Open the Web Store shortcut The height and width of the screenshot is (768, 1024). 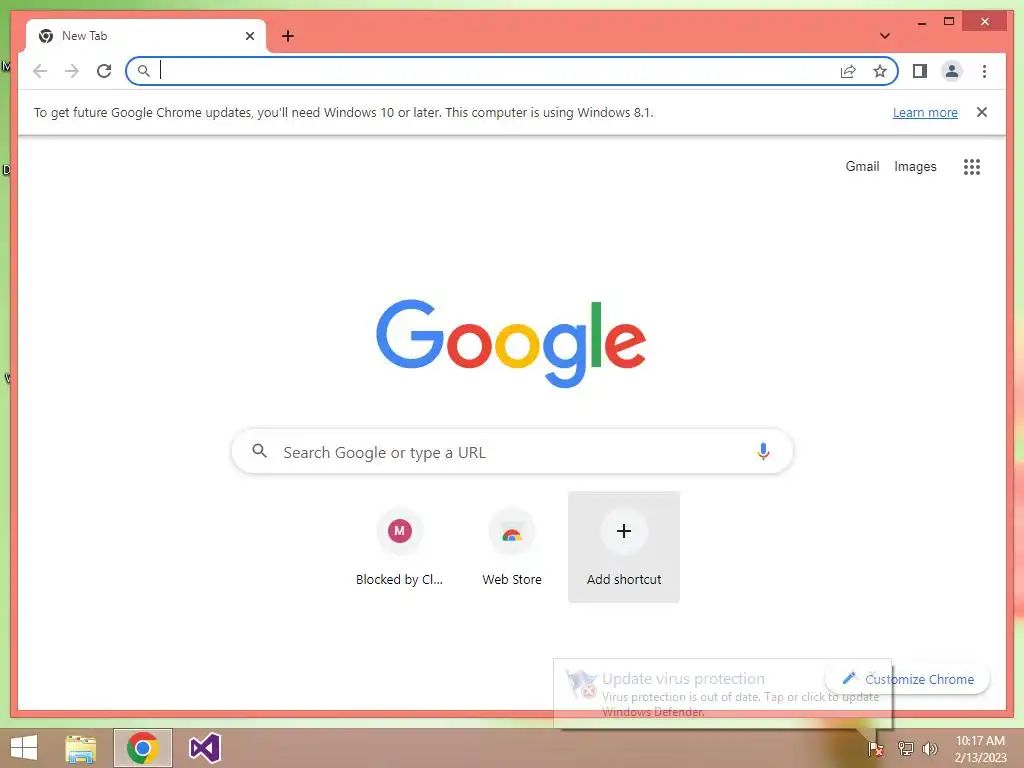pos(511,548)
